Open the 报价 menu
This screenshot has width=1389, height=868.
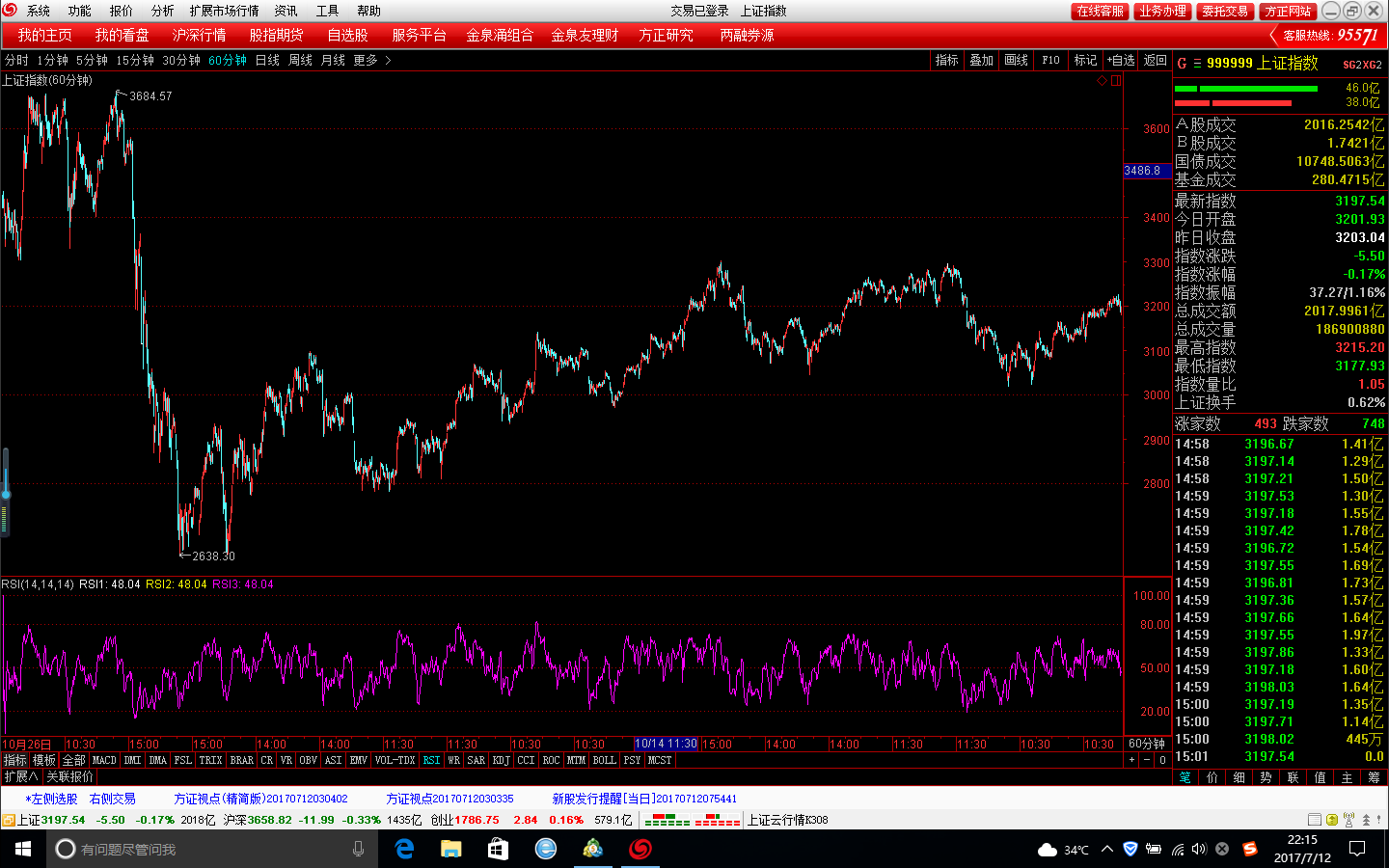tap(122, 11)
